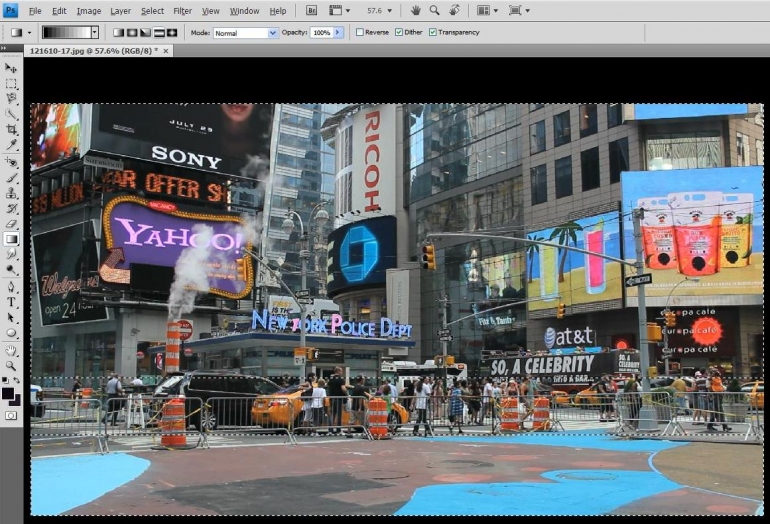The width and height of the screenshot is (770, 524).
Task: Click the Rotate View tool
Action: (x=455, y=10)
